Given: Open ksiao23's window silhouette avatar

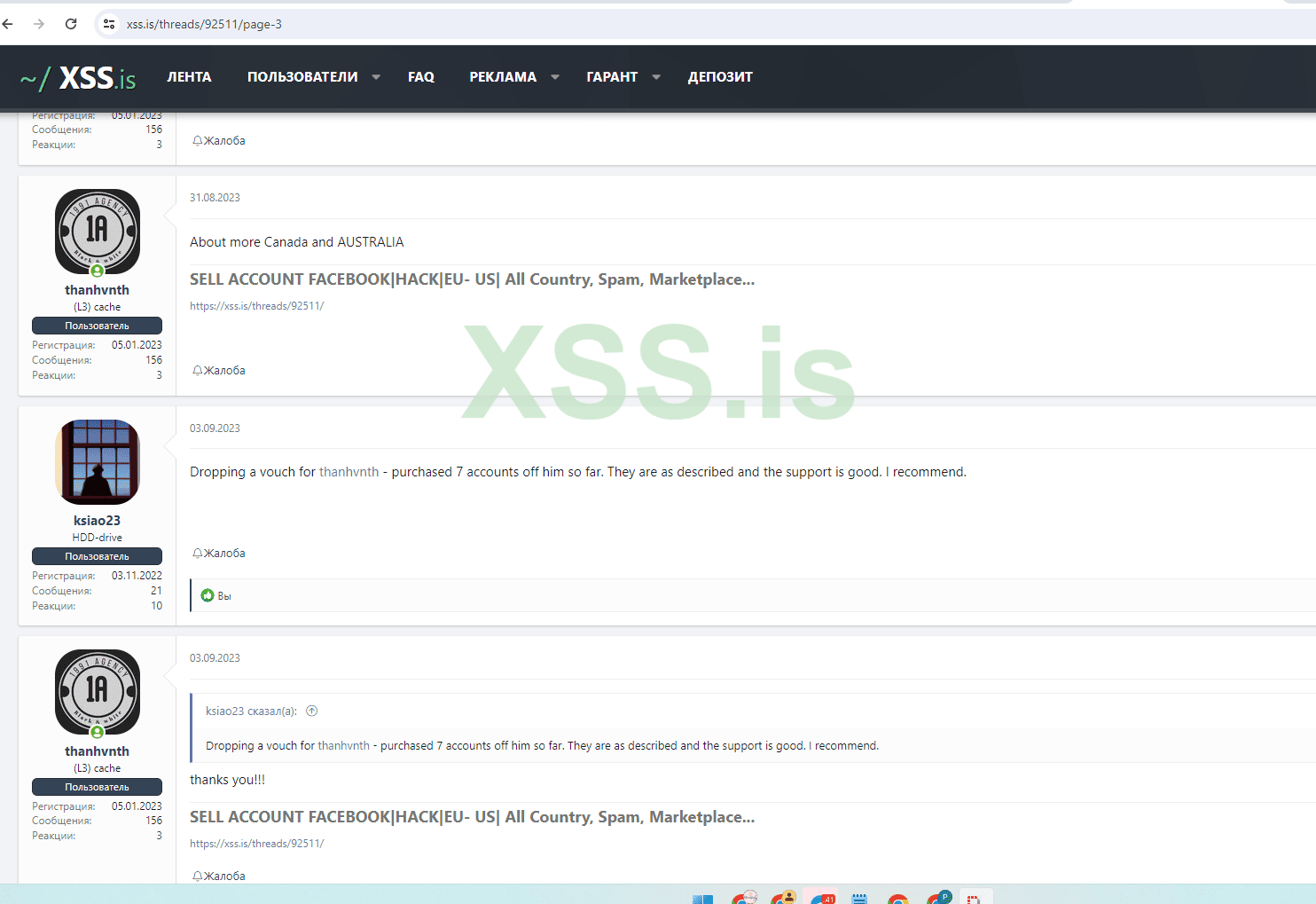Looking at the screenshot, I should click(98, 462).
